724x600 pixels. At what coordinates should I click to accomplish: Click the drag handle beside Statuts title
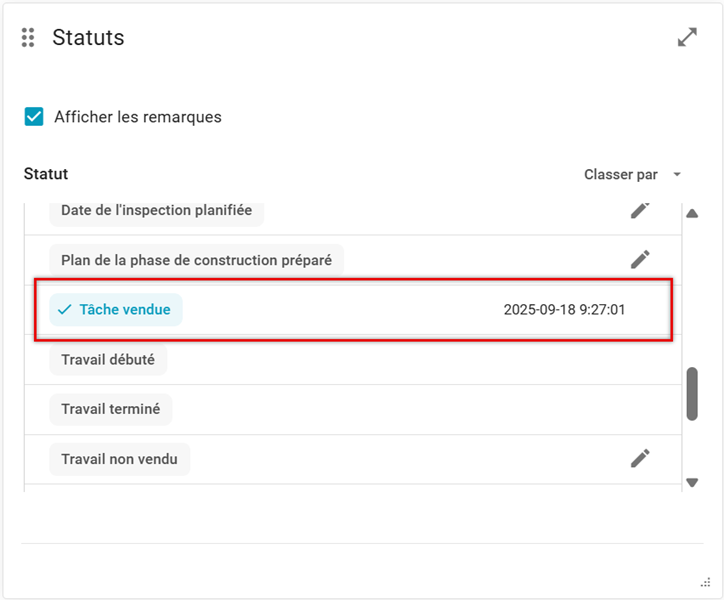click(28, 38)
